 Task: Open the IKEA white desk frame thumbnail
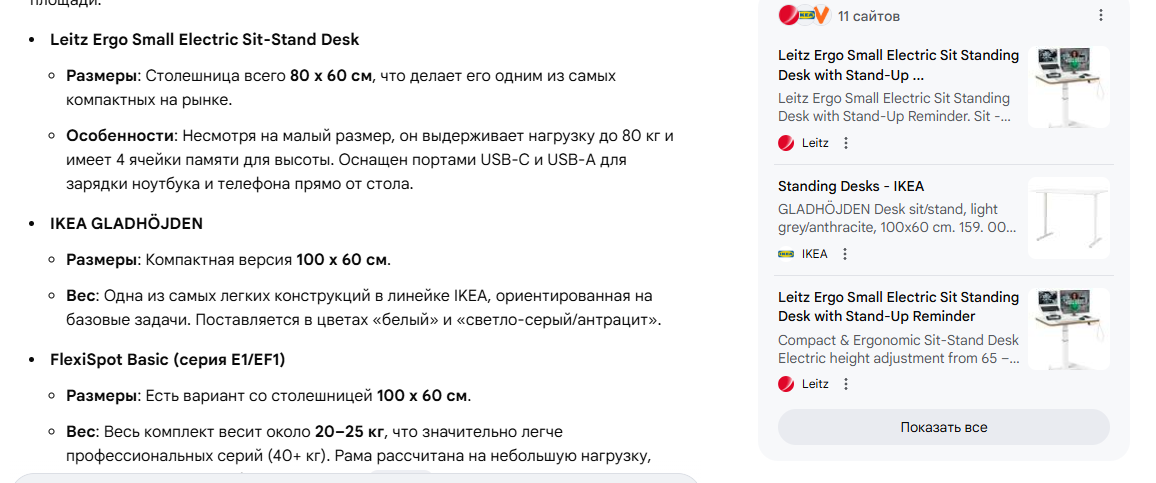click(x=1068, y=219)
